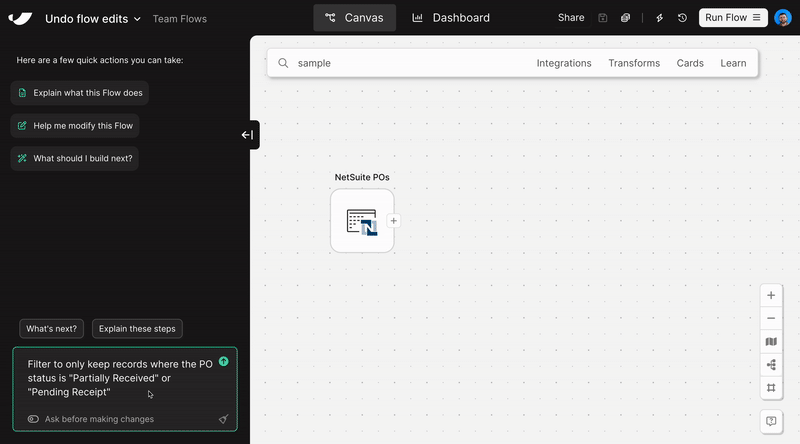Open the Undo flow edits dropdown
Image resolution: width=800 pixels, height=444 pixels.
tap(92, 19)
